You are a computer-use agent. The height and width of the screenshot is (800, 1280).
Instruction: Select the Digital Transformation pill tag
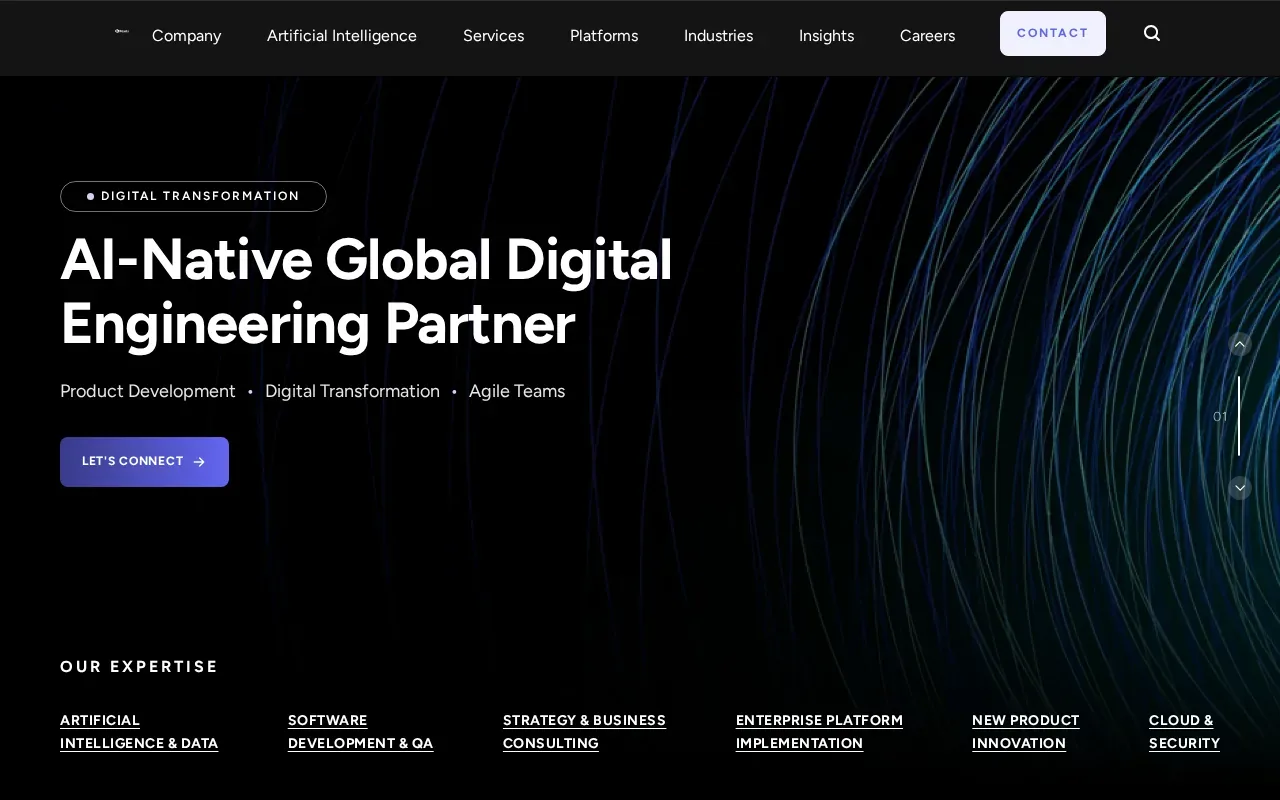(193, 196)
